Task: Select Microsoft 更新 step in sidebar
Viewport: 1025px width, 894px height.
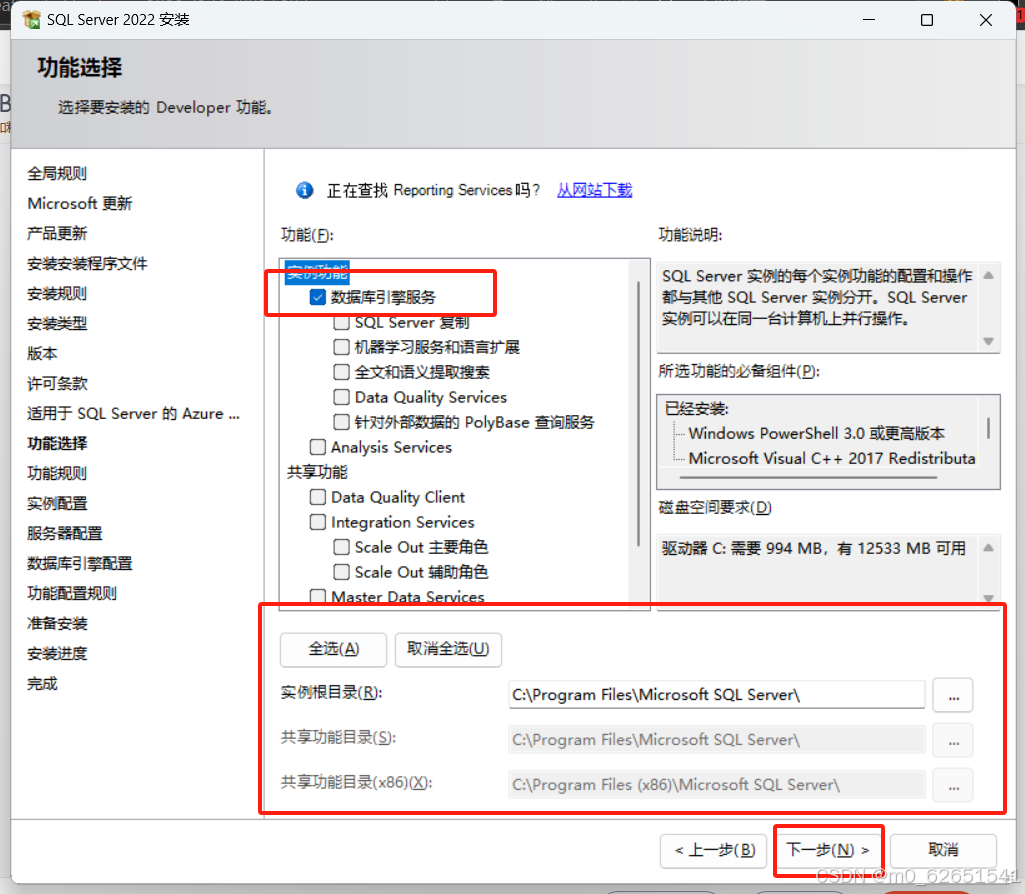Action: (80, 203)
